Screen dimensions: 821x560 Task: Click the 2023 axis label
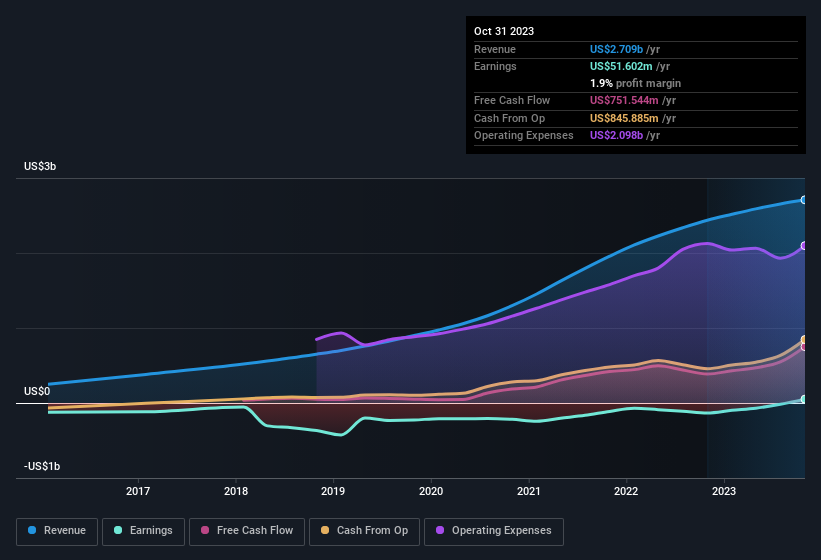click(x=724, y=491)
